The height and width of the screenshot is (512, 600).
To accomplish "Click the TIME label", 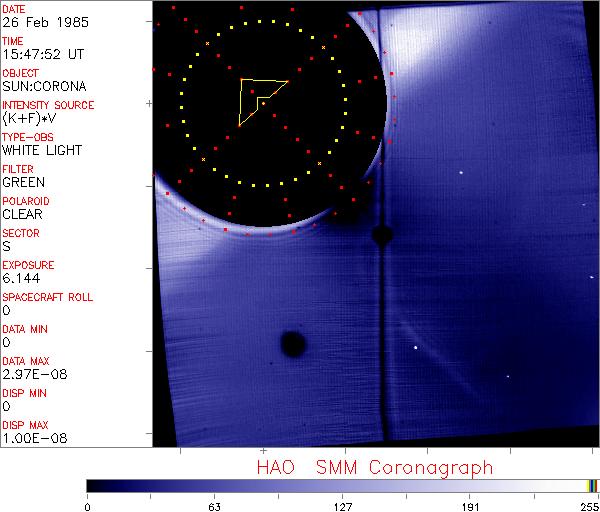I will [13, 41].
